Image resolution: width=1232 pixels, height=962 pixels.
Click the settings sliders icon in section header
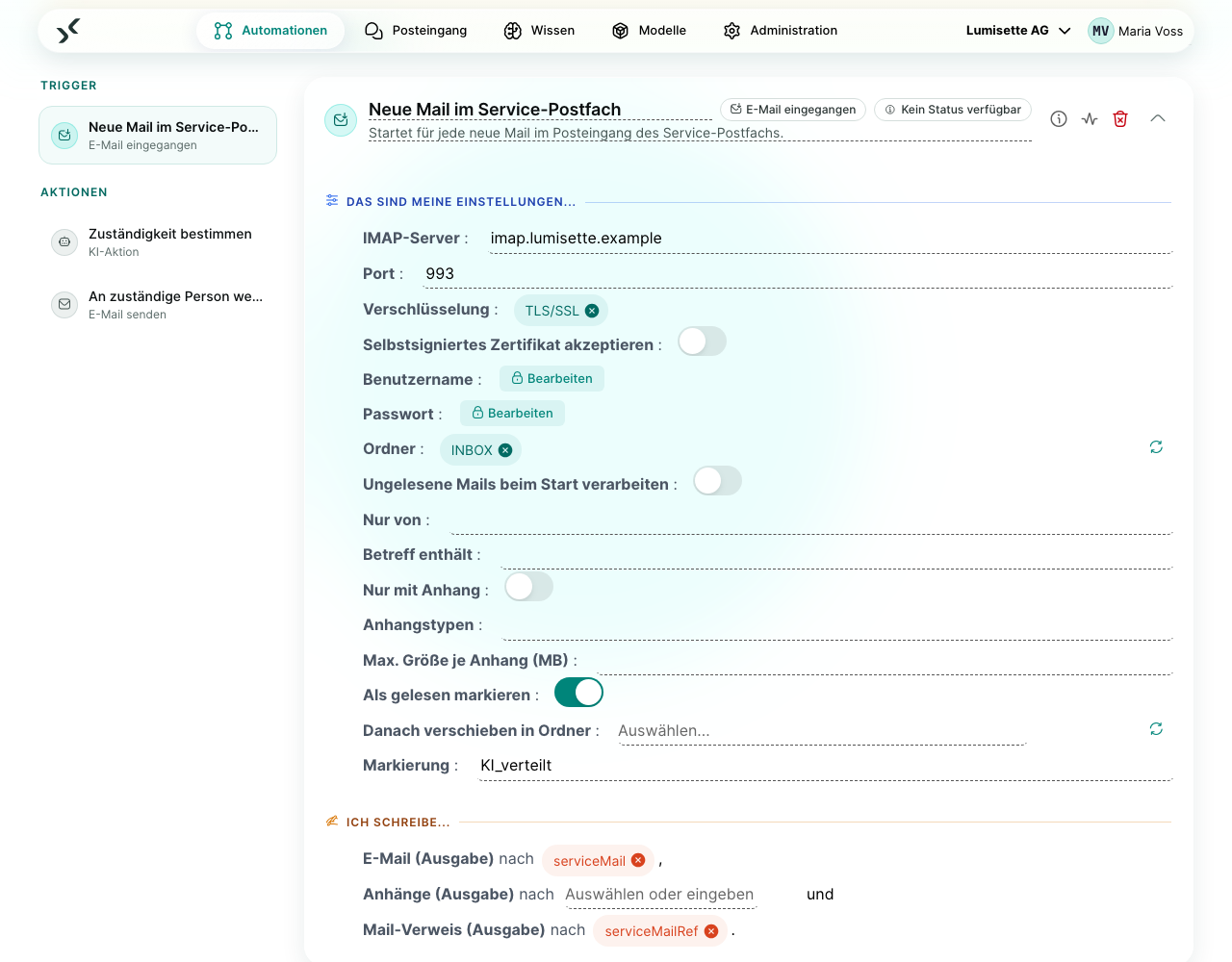pyautogui.click(x=332, y=201)
